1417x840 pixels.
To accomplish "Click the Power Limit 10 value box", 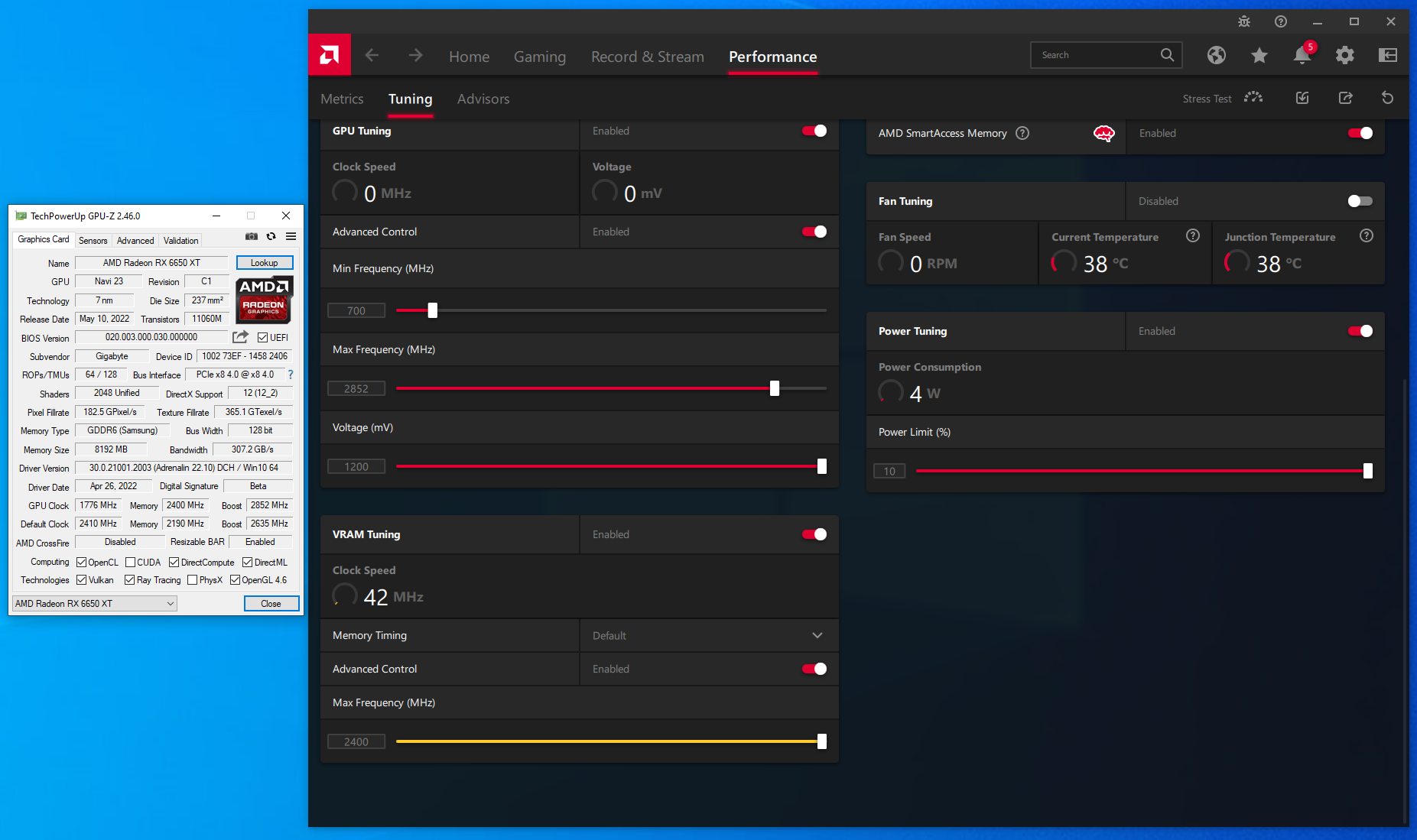I will (x=889, y=471).
